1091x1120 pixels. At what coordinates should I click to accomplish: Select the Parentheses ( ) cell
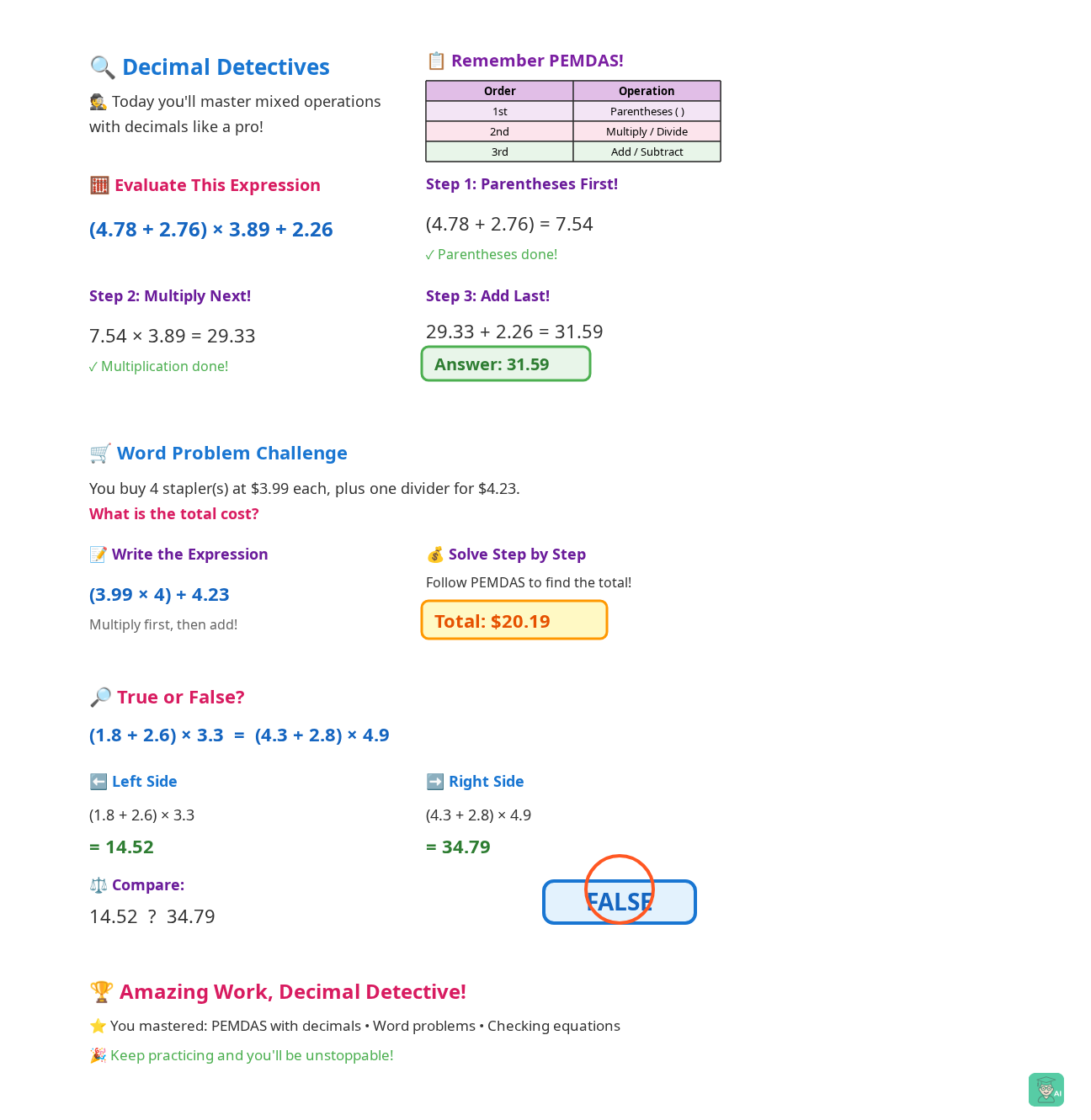click(x=647, y=111)
